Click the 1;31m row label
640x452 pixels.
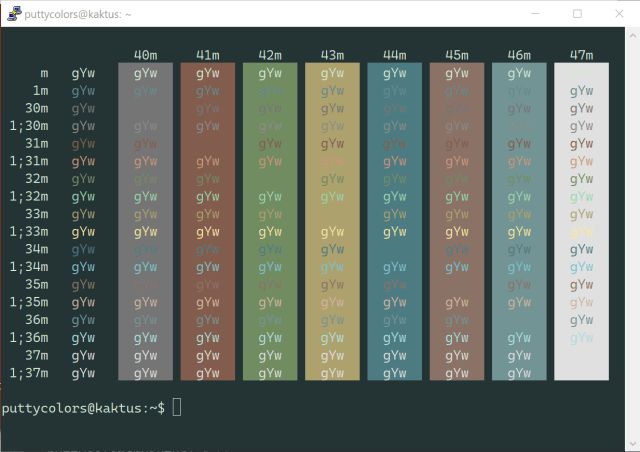point(28,161)
